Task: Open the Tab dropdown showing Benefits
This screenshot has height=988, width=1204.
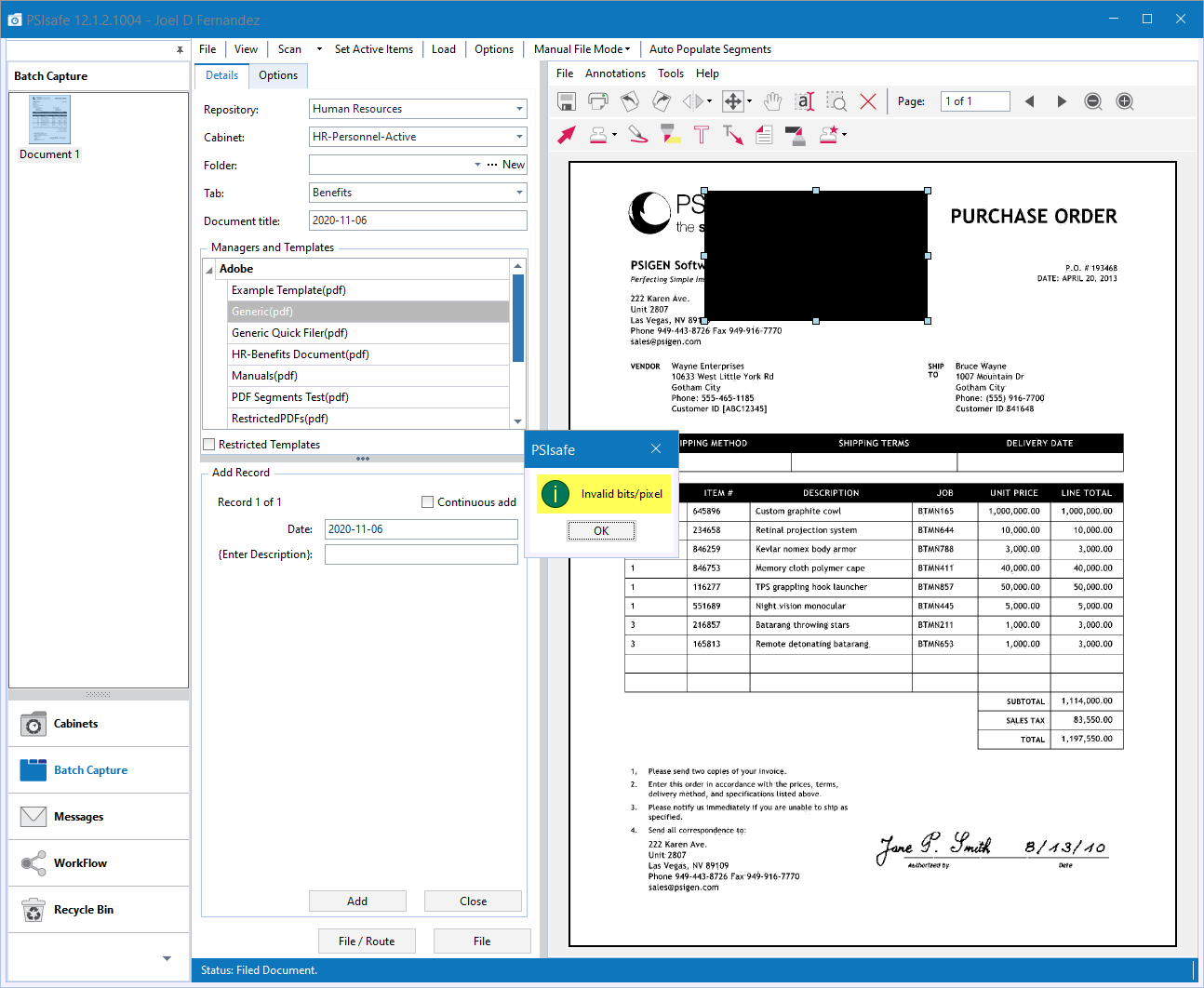Action: (x=519, y=193)
